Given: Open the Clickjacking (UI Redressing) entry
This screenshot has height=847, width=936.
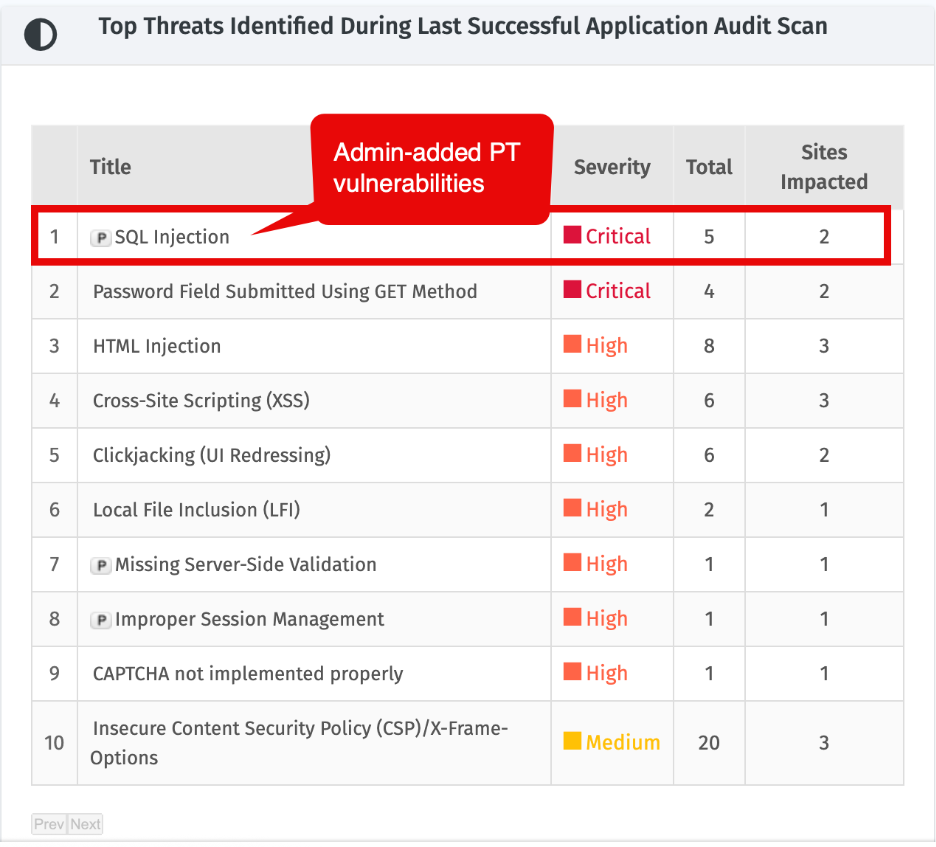Looking at the screenshot, I should (x=211, y=455).
